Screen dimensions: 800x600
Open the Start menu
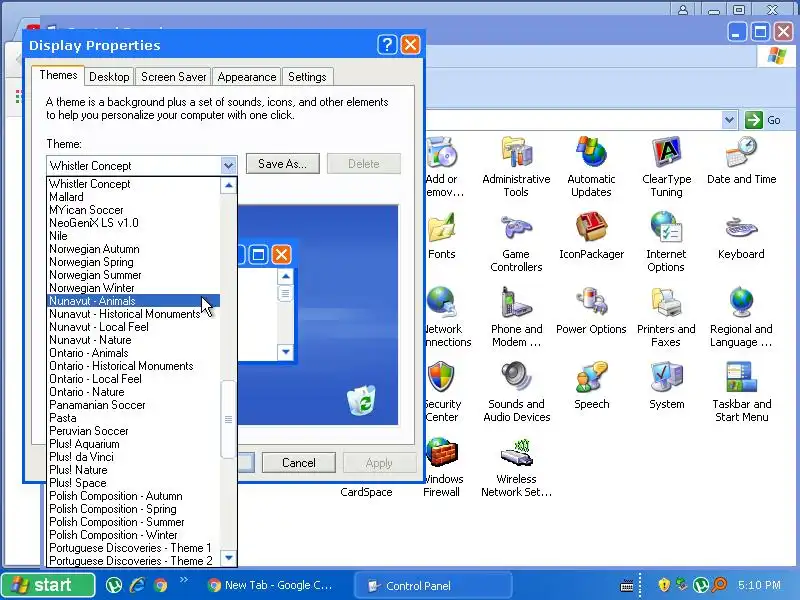(48, 585)
